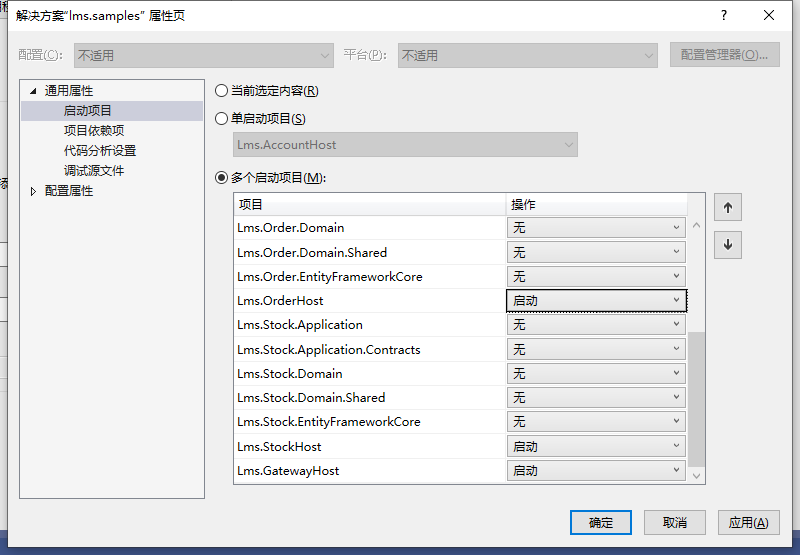Open 调试源文件 settings page
The image size is (800, 555).
click(94, 170)
